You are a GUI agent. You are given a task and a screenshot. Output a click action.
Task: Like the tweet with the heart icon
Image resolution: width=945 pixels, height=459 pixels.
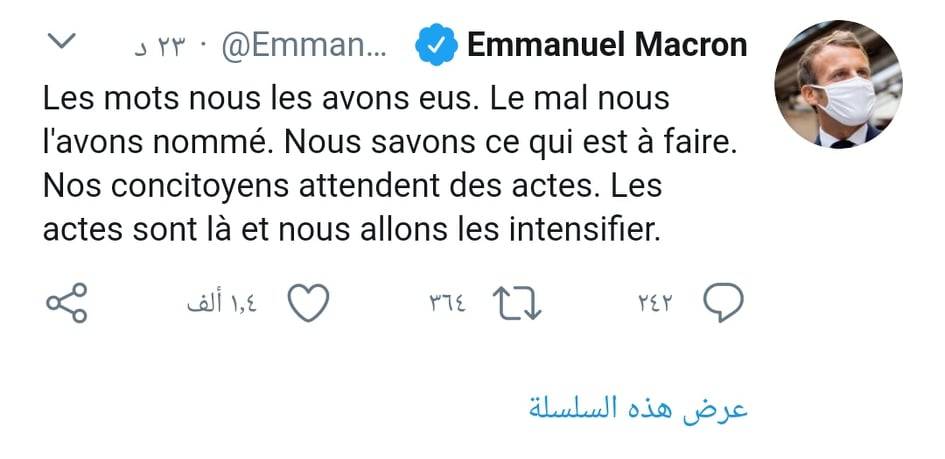click(309, 303)
